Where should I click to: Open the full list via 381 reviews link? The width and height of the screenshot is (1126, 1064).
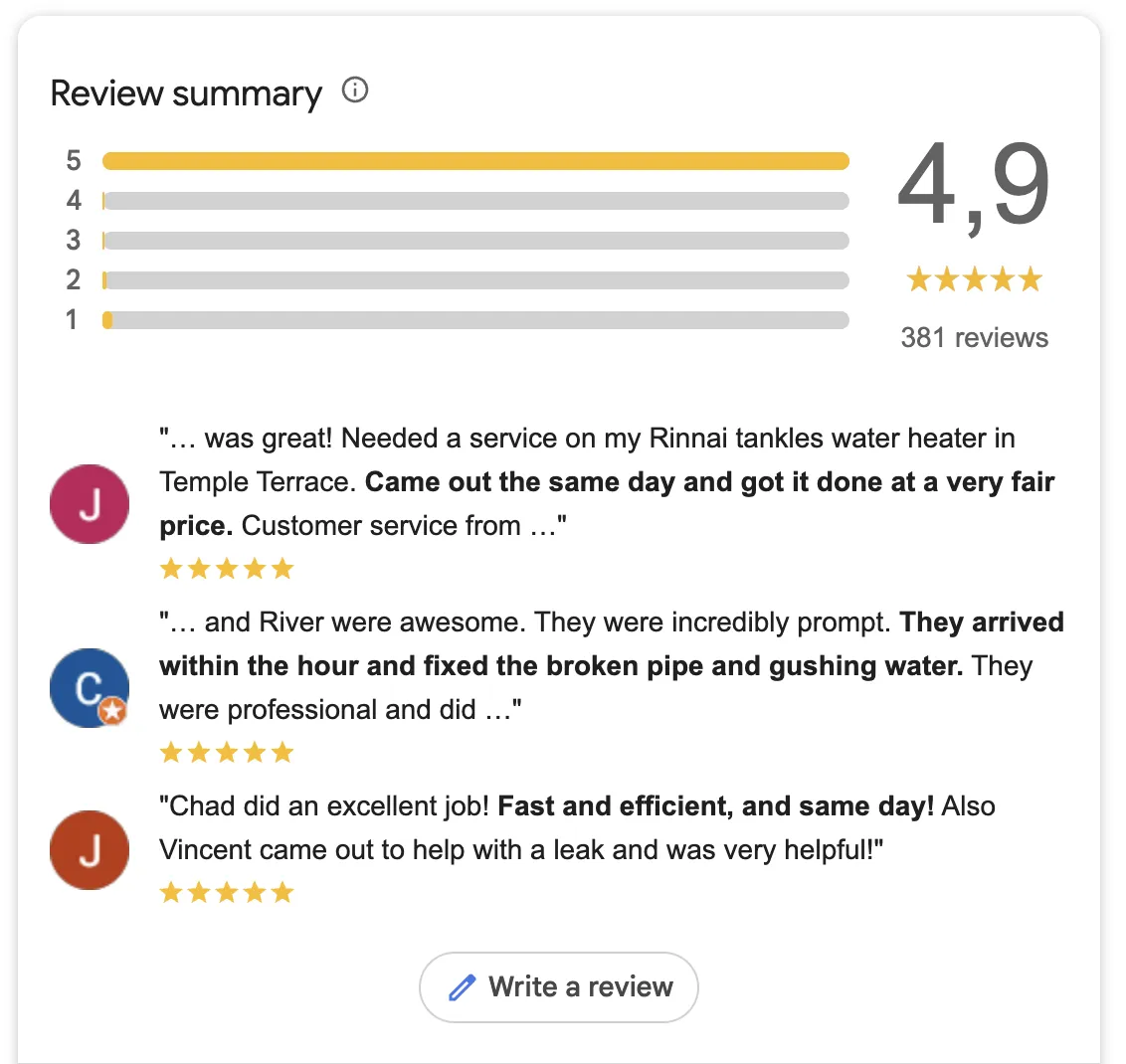tap(974, 337)
